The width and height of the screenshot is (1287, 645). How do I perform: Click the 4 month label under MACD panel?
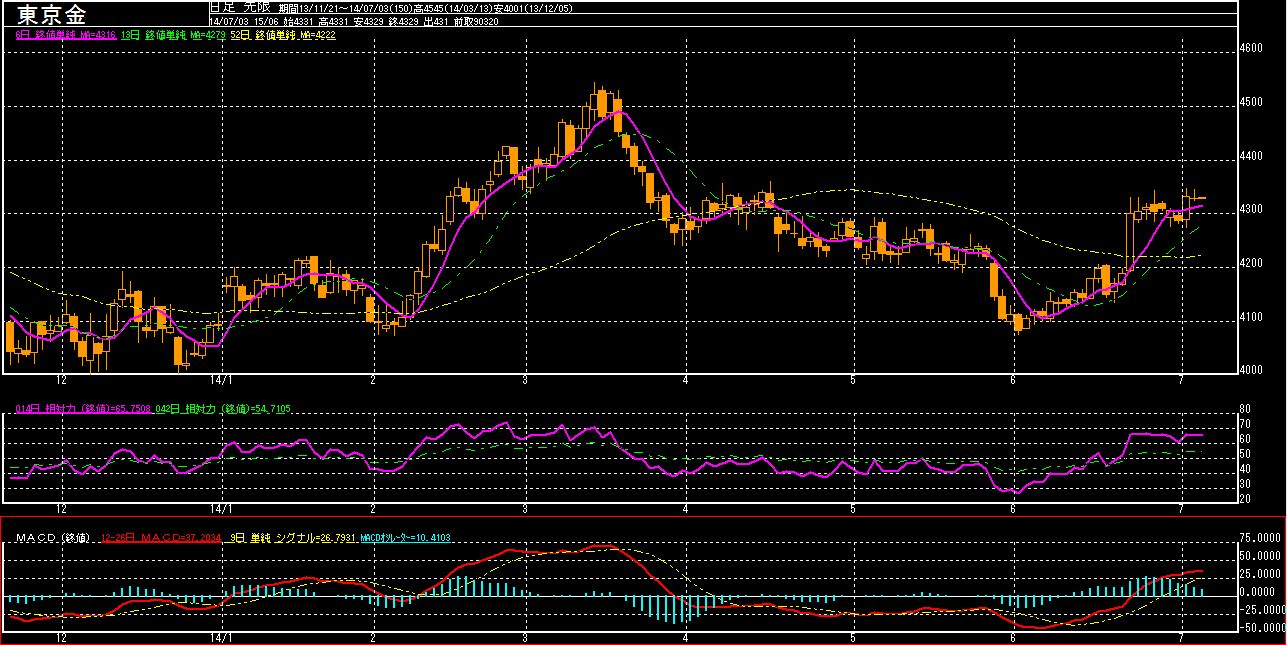click(686, 637)
